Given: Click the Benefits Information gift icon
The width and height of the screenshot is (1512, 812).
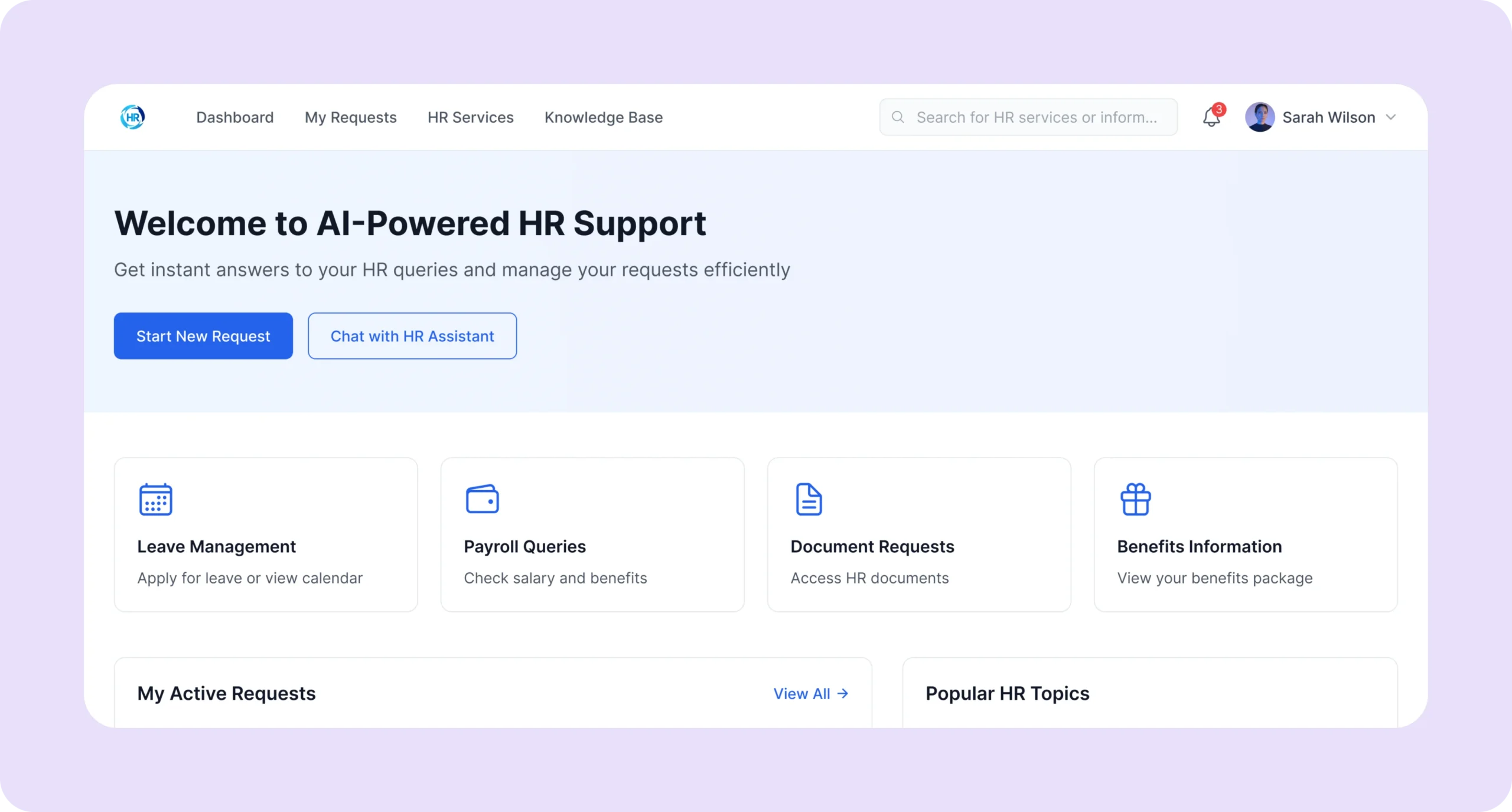Looking at the screenshot, I should point(1135,500).
